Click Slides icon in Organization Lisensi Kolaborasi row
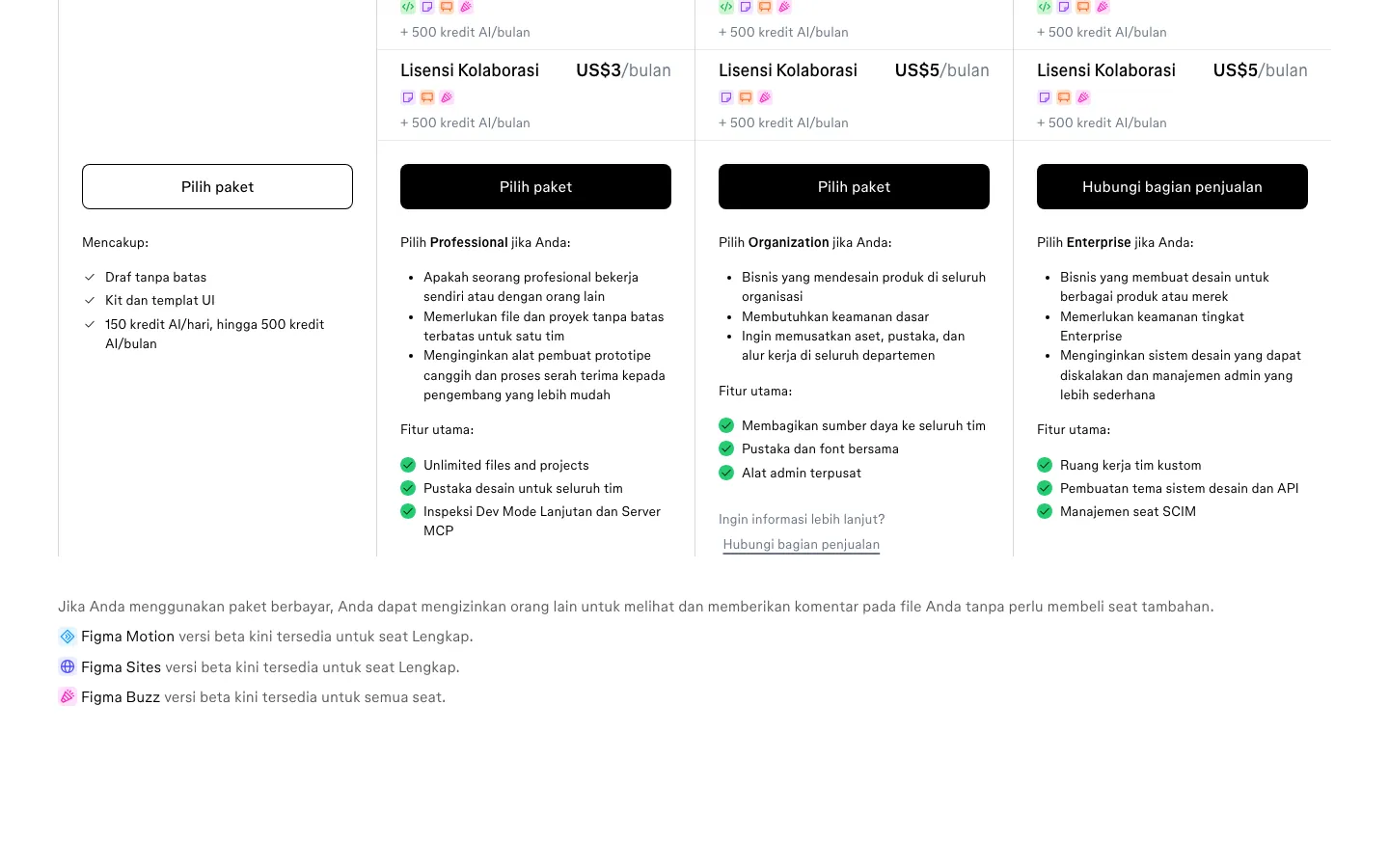Image resolution: width=1389 pixels, height=868 pixels. click(x=746, y=97)
